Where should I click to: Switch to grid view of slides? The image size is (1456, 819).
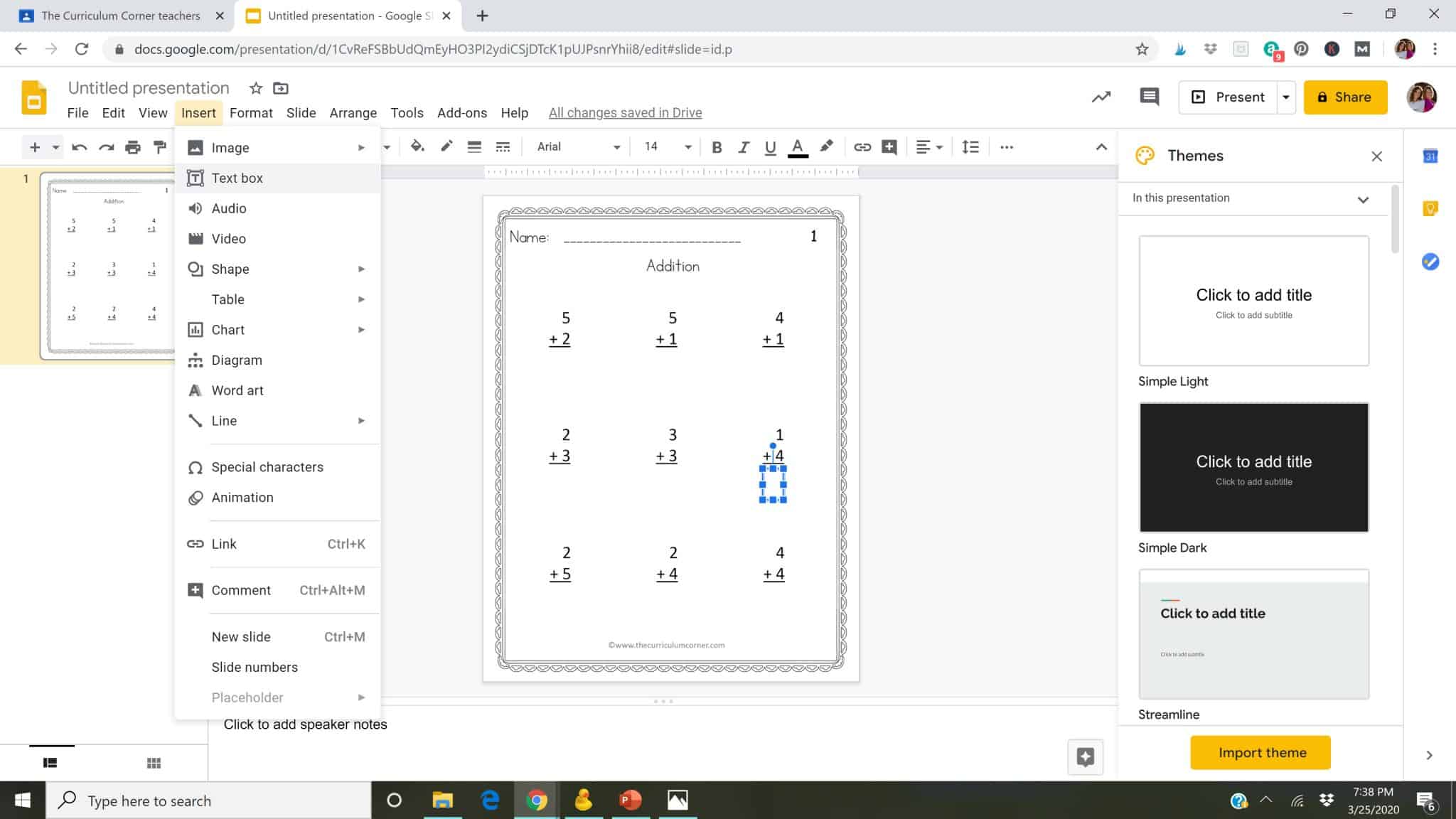tap(154, 762)
